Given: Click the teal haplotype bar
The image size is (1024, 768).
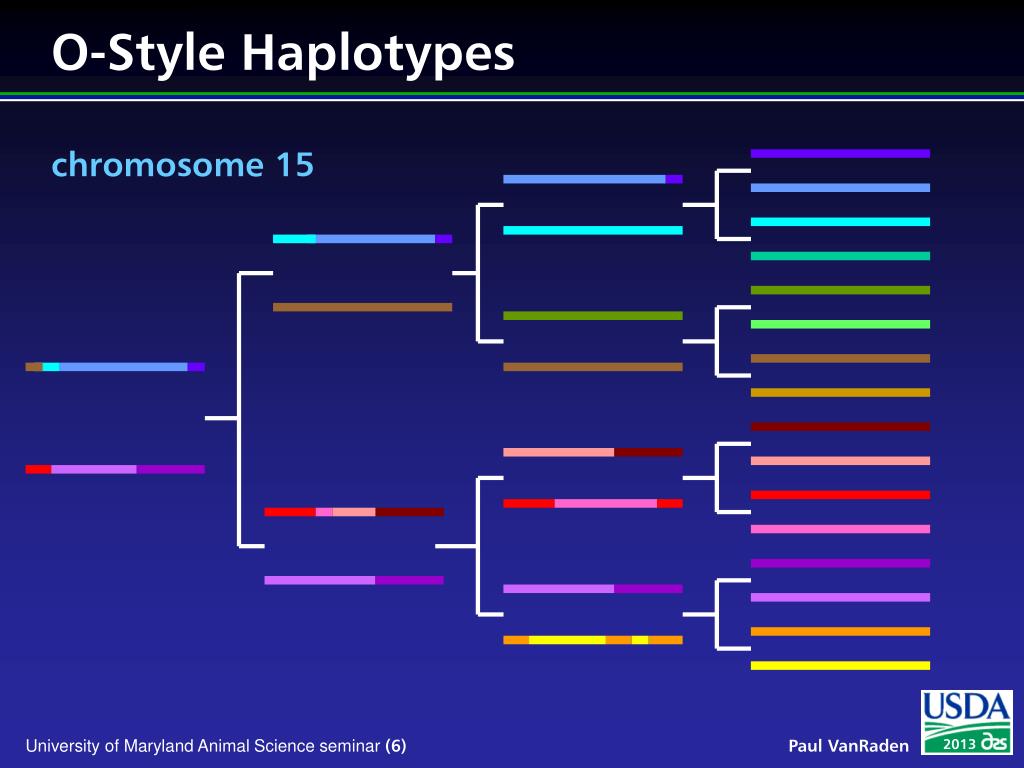Looking at the screenshot, I should pyautogui.click(x=840, y=256).
